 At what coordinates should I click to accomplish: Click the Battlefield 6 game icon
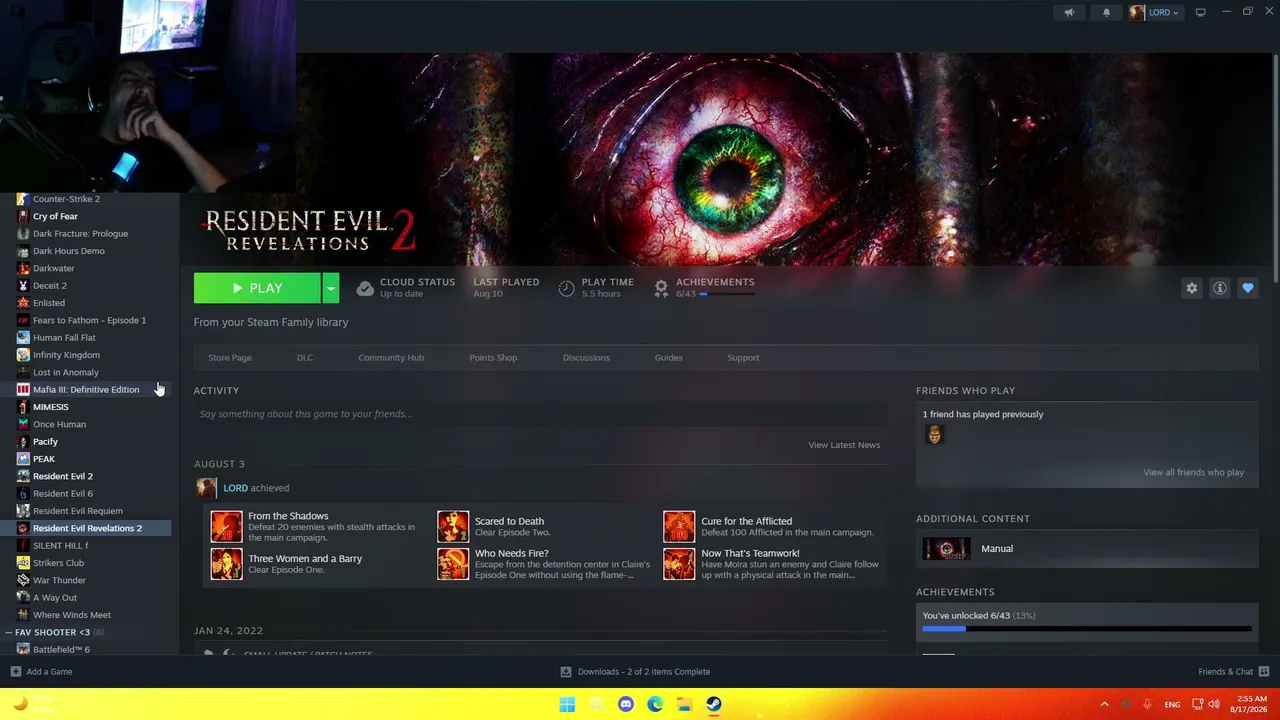(23, 650)
